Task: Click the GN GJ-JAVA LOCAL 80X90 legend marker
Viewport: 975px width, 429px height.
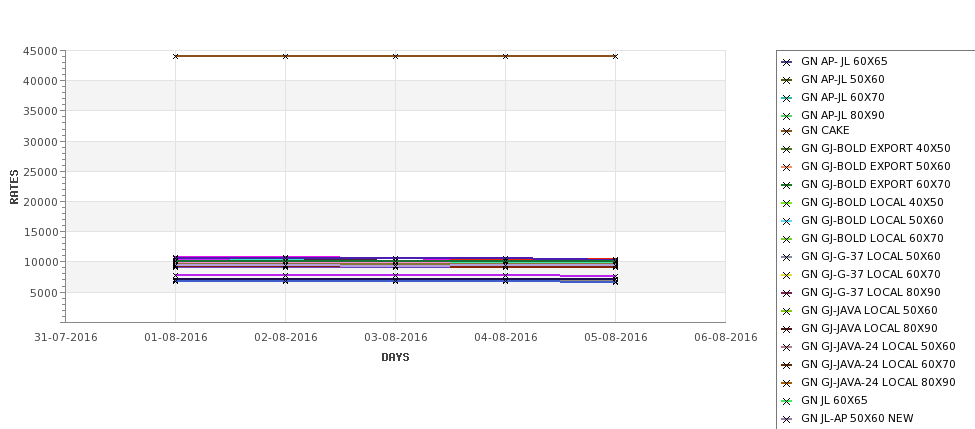Action: click(787, 329)
